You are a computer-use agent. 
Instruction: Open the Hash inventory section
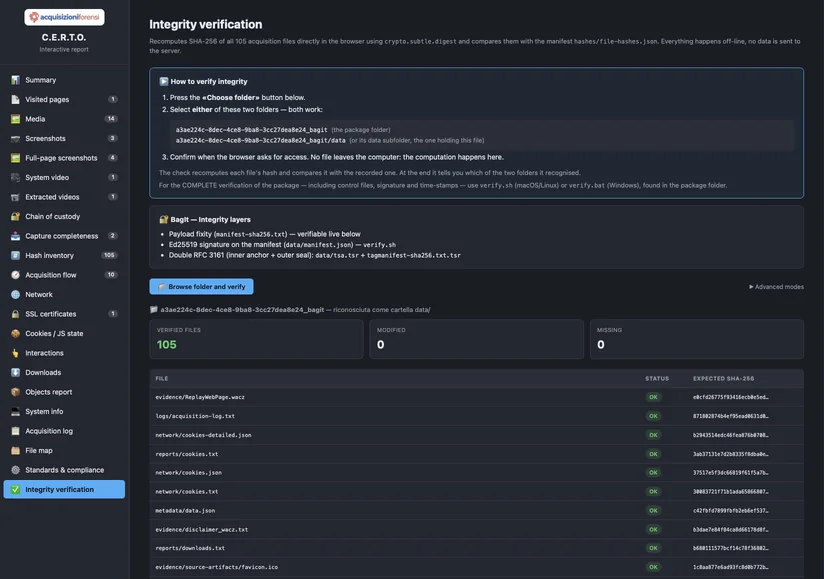click(64, 255)
